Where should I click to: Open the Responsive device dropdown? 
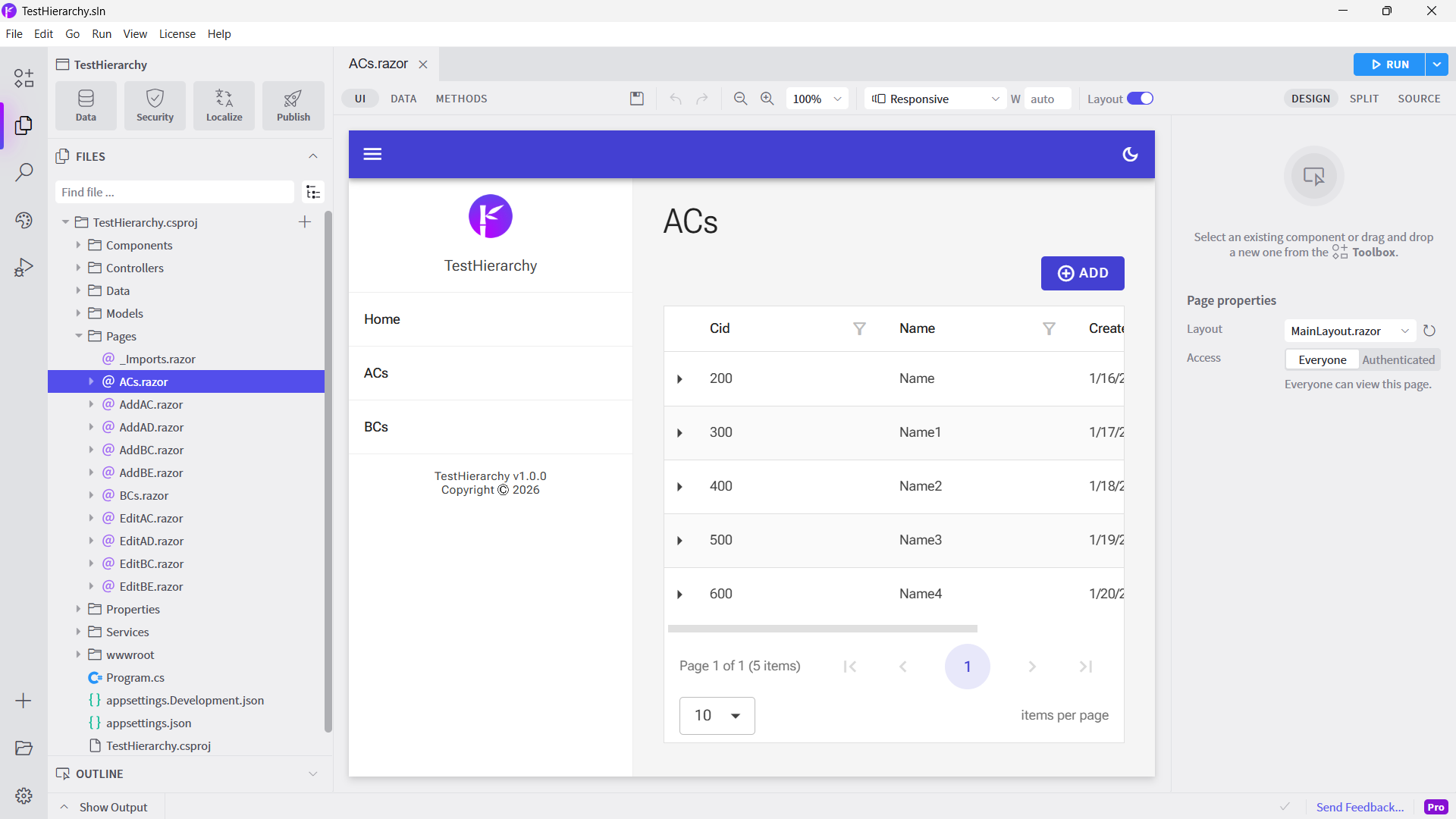[936, 99]
